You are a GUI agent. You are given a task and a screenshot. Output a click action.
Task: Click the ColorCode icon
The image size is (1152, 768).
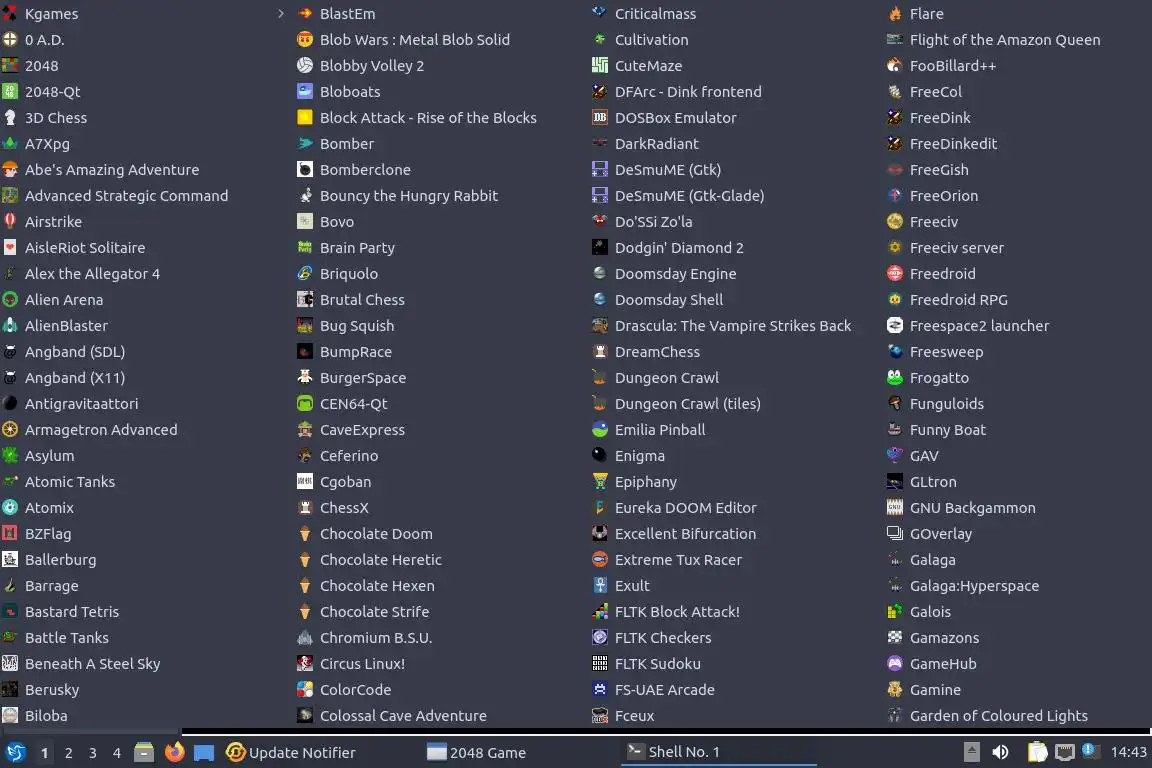point(305,689)
